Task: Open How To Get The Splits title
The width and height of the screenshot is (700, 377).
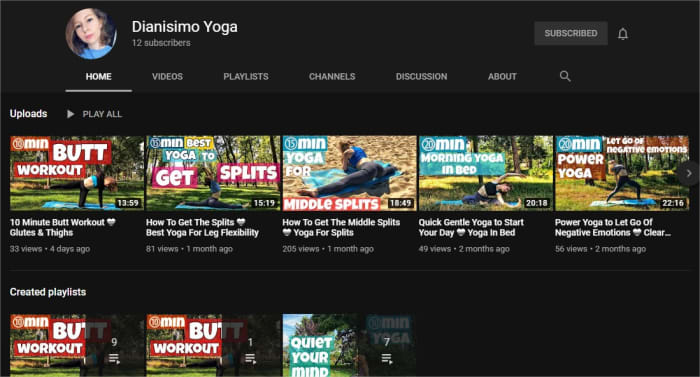Action: coord(202,227)
